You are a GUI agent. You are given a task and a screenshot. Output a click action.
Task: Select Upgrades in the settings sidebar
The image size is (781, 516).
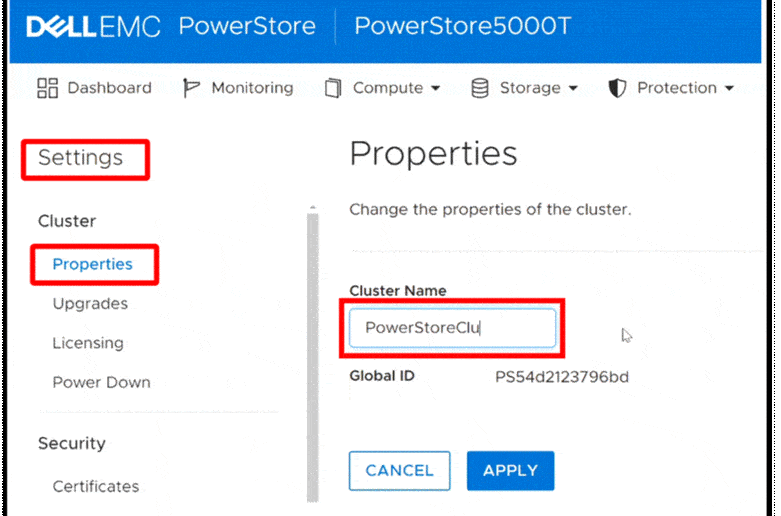(90, 303)
